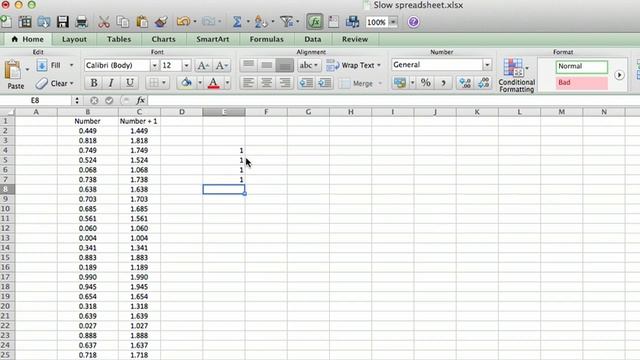Click the Print icon in toolbar
This screenshot has height=360, width=640.
click(x=81, y=22)
